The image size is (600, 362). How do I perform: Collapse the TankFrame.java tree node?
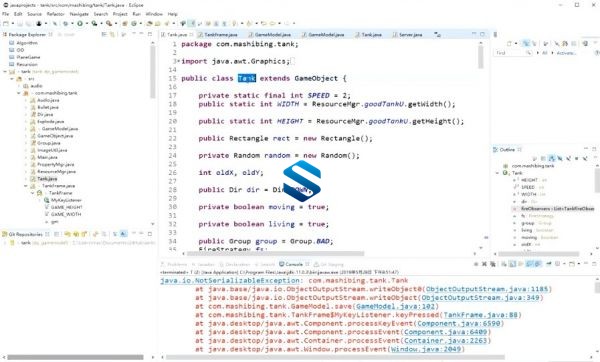click(x=26, y=186)
